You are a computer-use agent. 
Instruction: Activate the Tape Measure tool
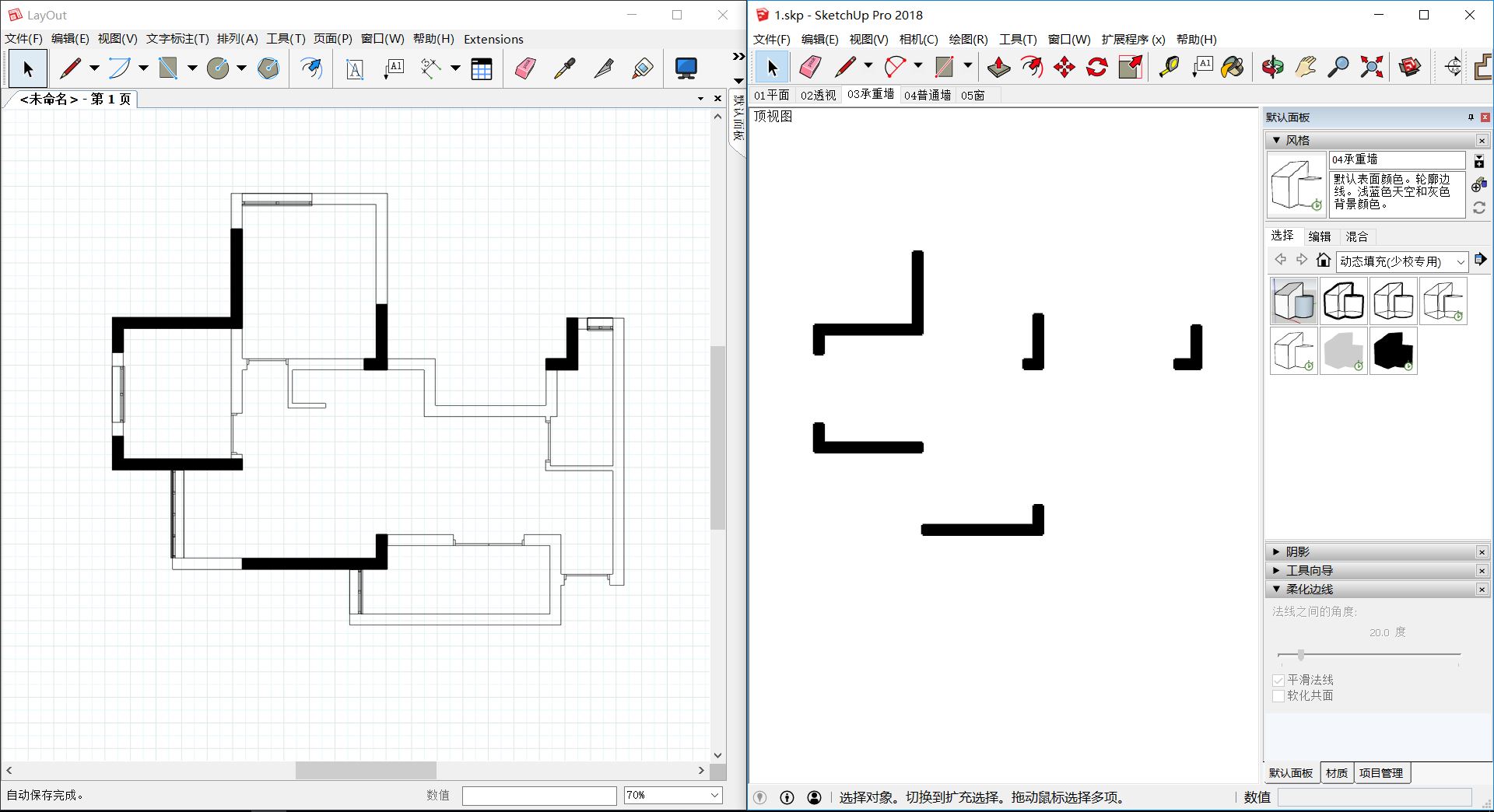tap(1168, 68)
